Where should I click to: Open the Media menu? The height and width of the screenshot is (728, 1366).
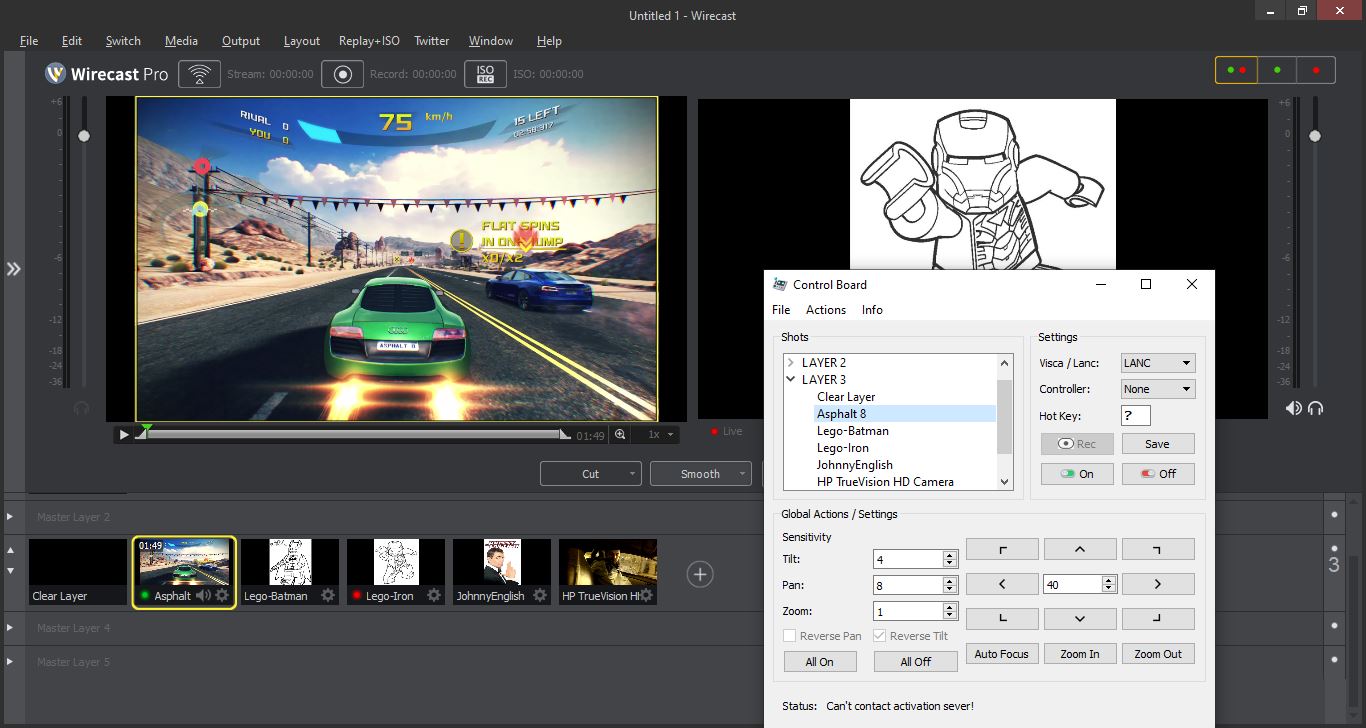click(x=181, y=41)
